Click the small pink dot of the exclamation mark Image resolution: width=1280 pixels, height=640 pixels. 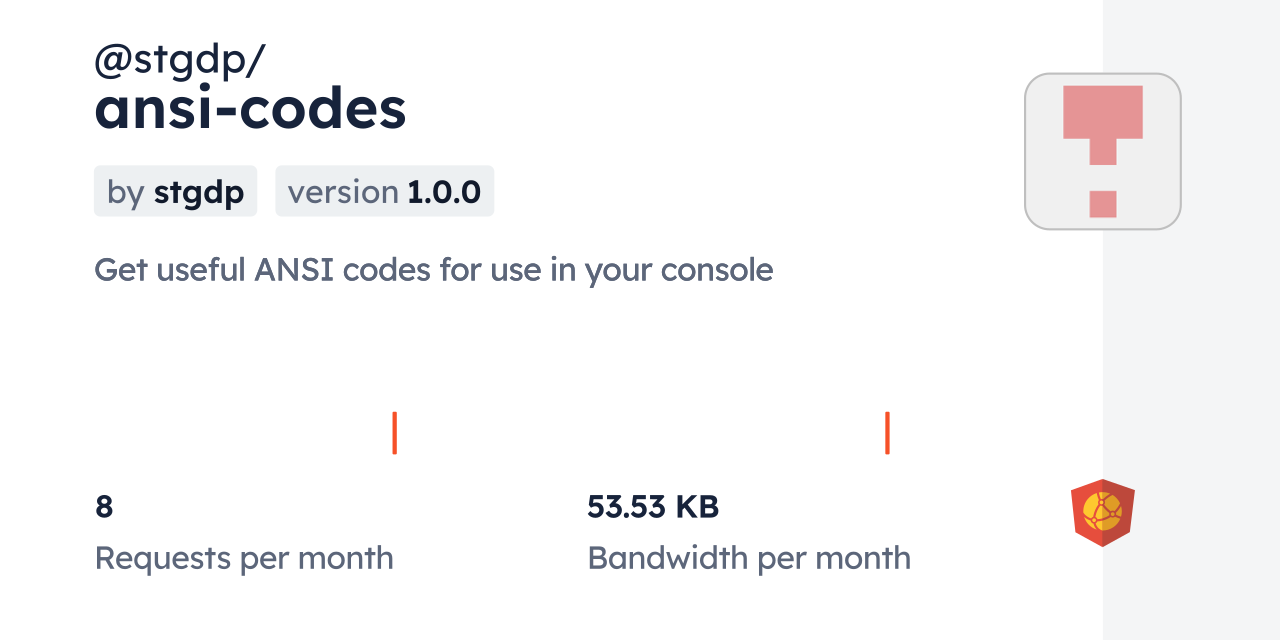[1102, 203]
